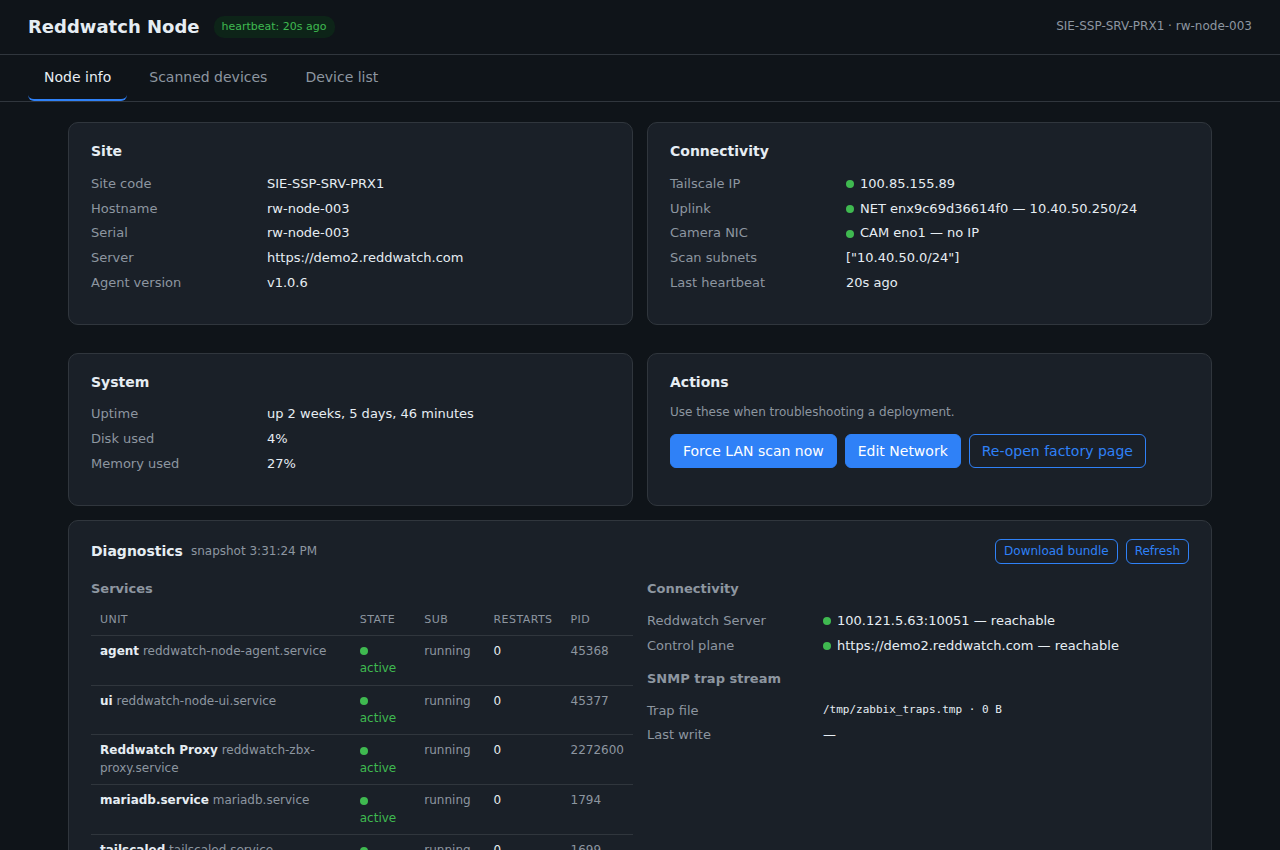Click the ui service active state dot
Viewport: 1280px width, 850px height.
click(x=364, y=701)
